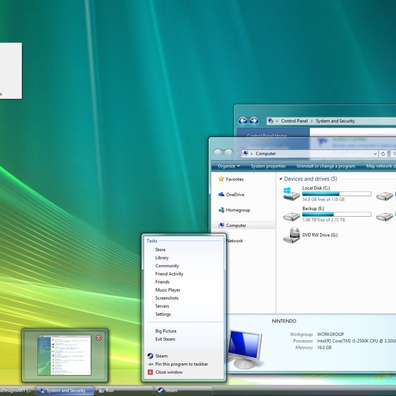Click the Steam taskbar button

pos(183,391)
